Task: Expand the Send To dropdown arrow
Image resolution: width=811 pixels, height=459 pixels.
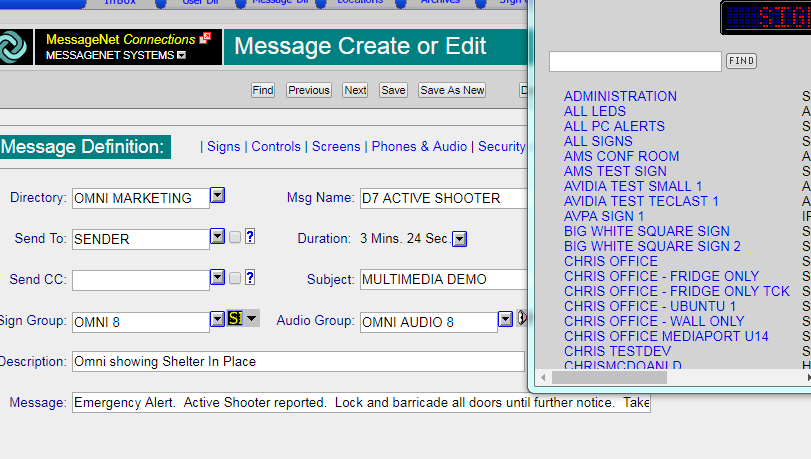Action: (218, 236)
